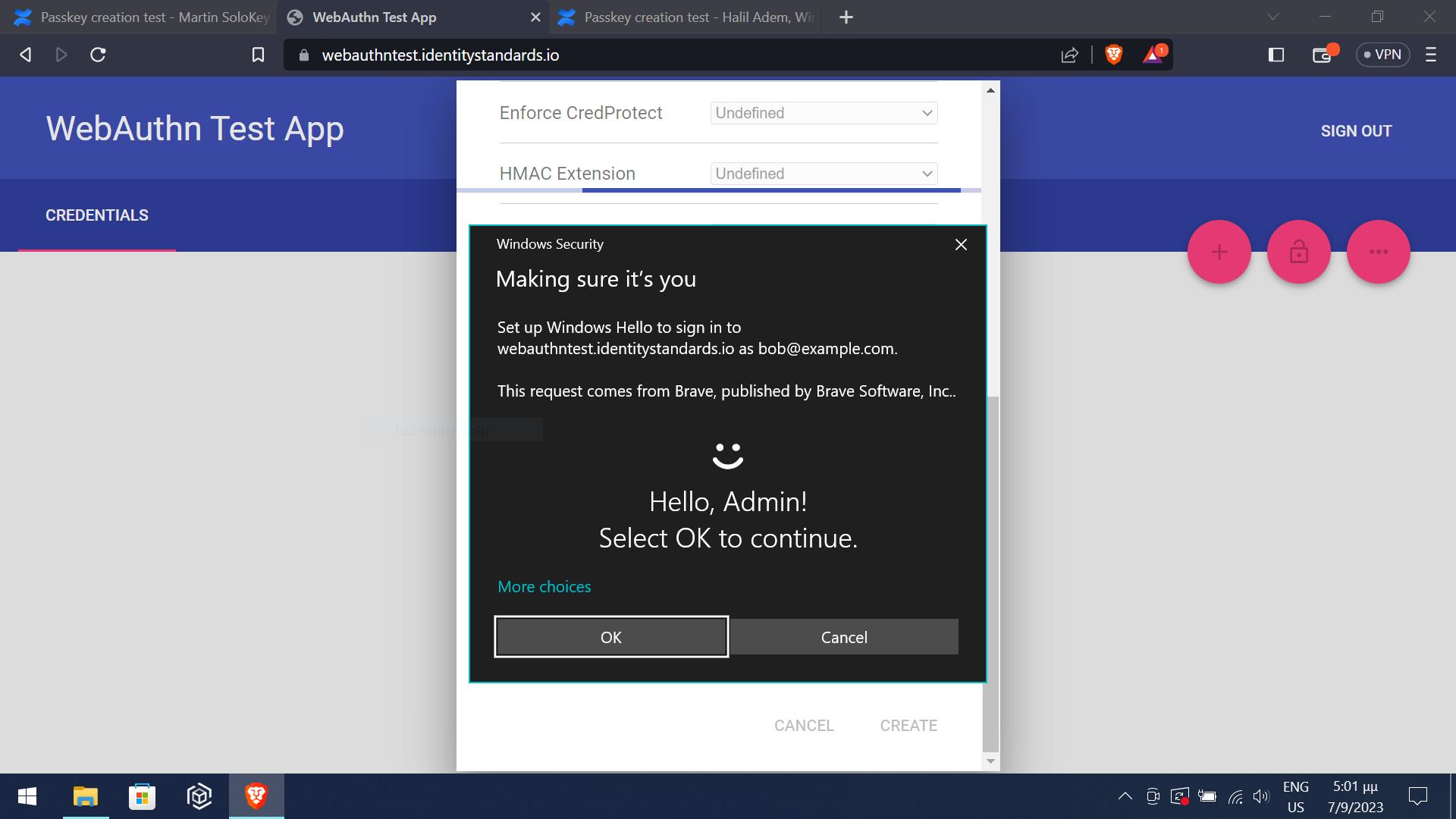Click the form scrollbar down arrow
Viewport: 1456px width, 819px height.
tap(990, 761)
